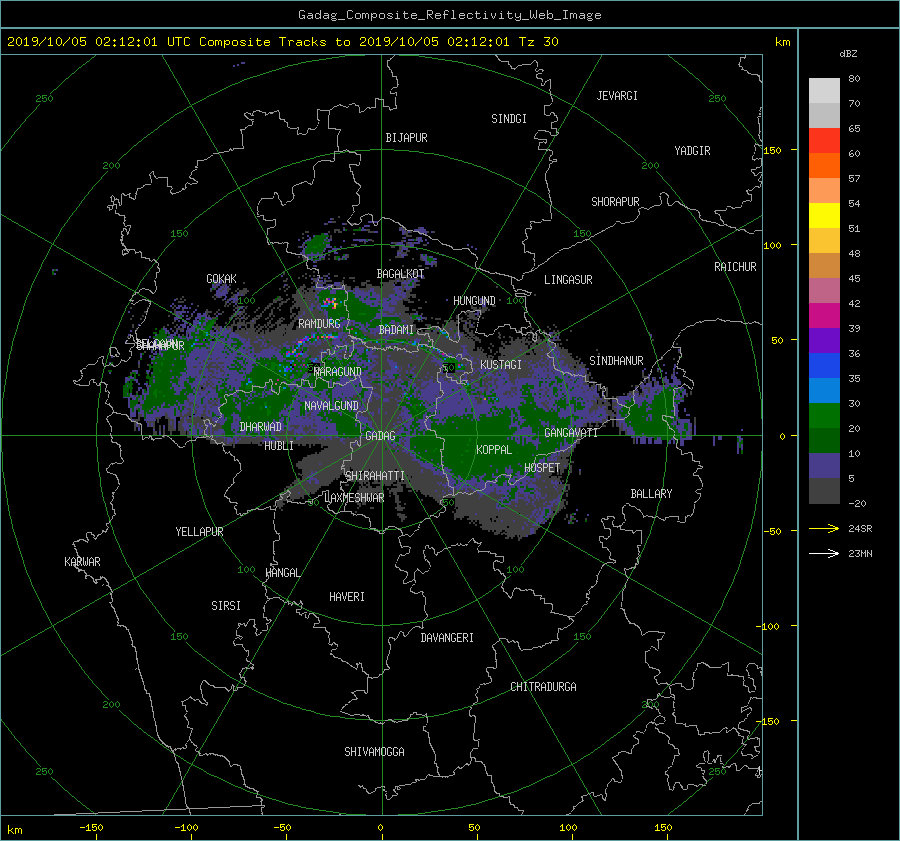Click the GANGAVATI city label
900x841 pixels.
tap(571, 433)
